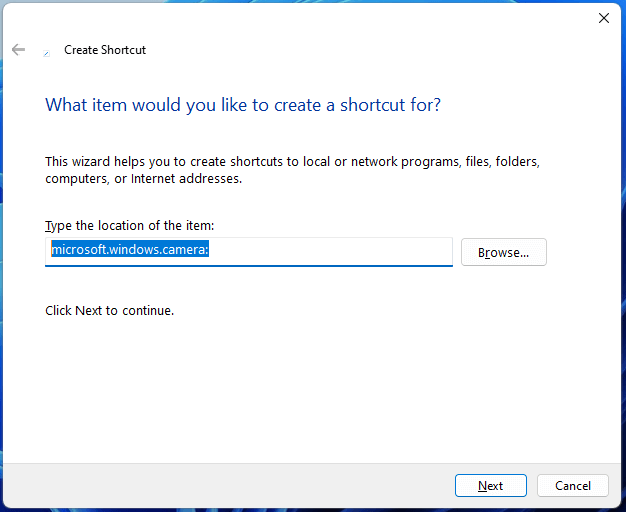Place cursor in highlighted microsoft.windows.camera: text
Screen dimensions: 626x512
click(x=130, y=249)
